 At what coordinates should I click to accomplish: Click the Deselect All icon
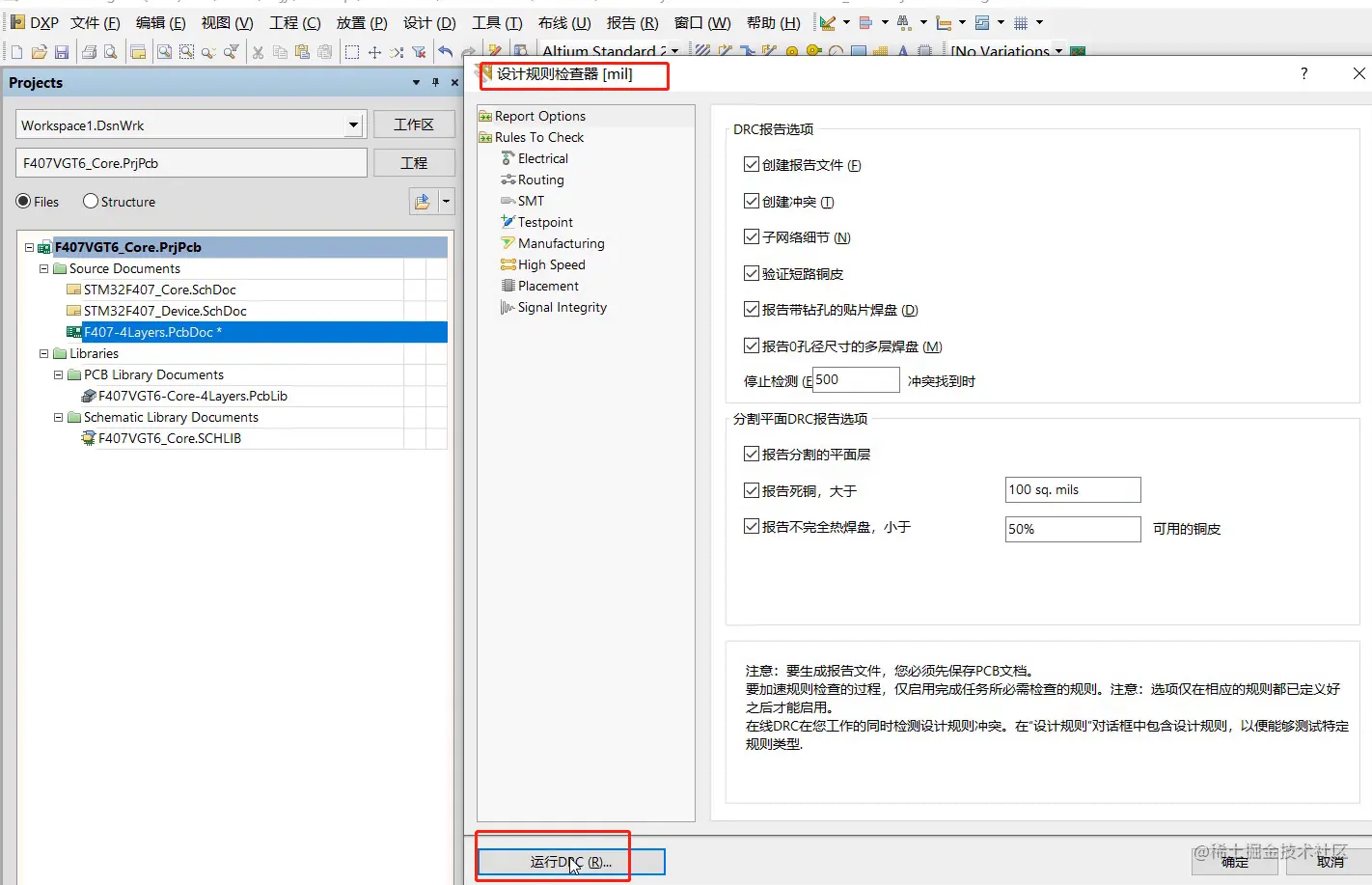[397, 52]
